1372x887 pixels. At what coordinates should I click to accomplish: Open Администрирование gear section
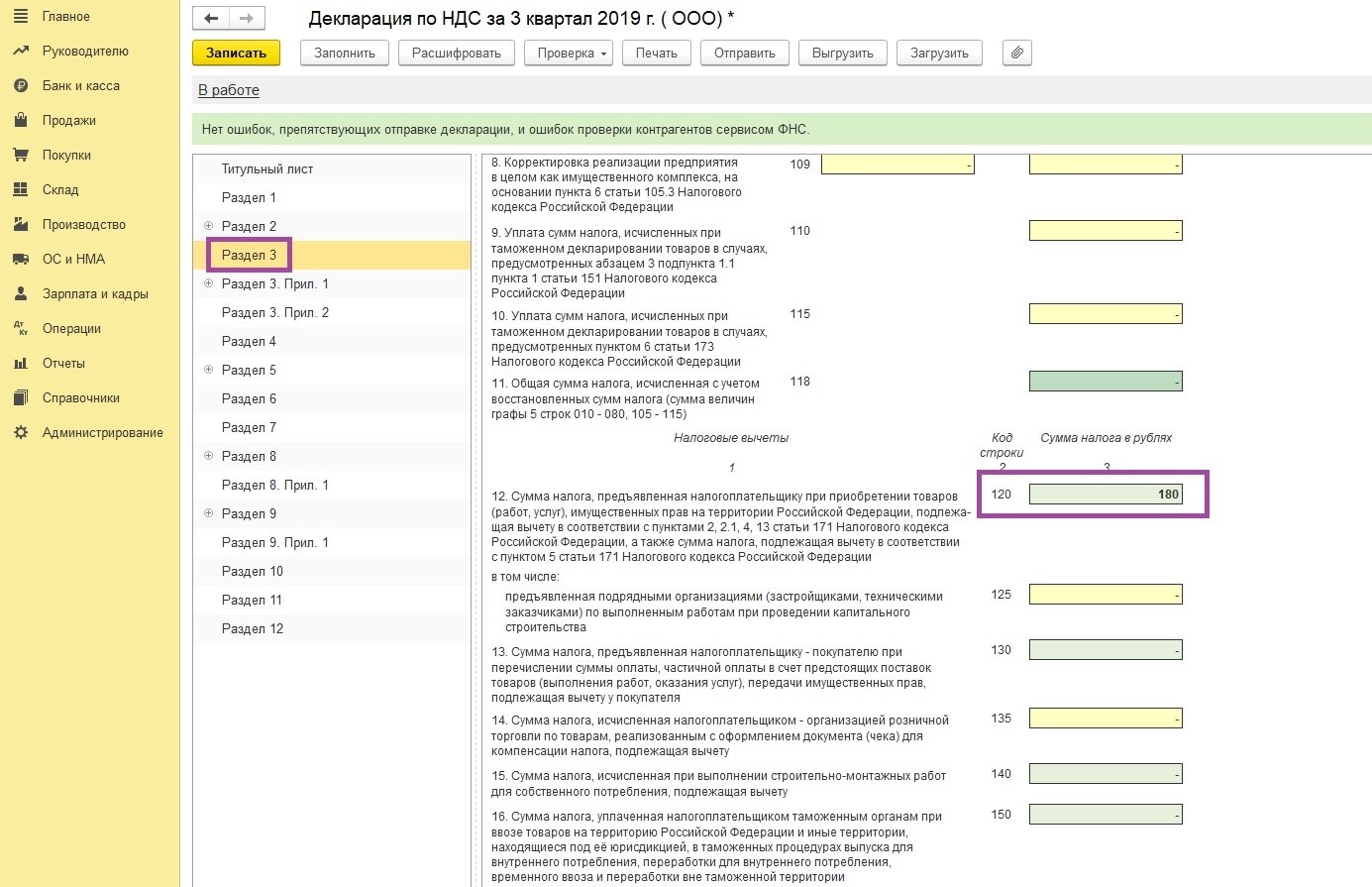[x=102, y=433]
